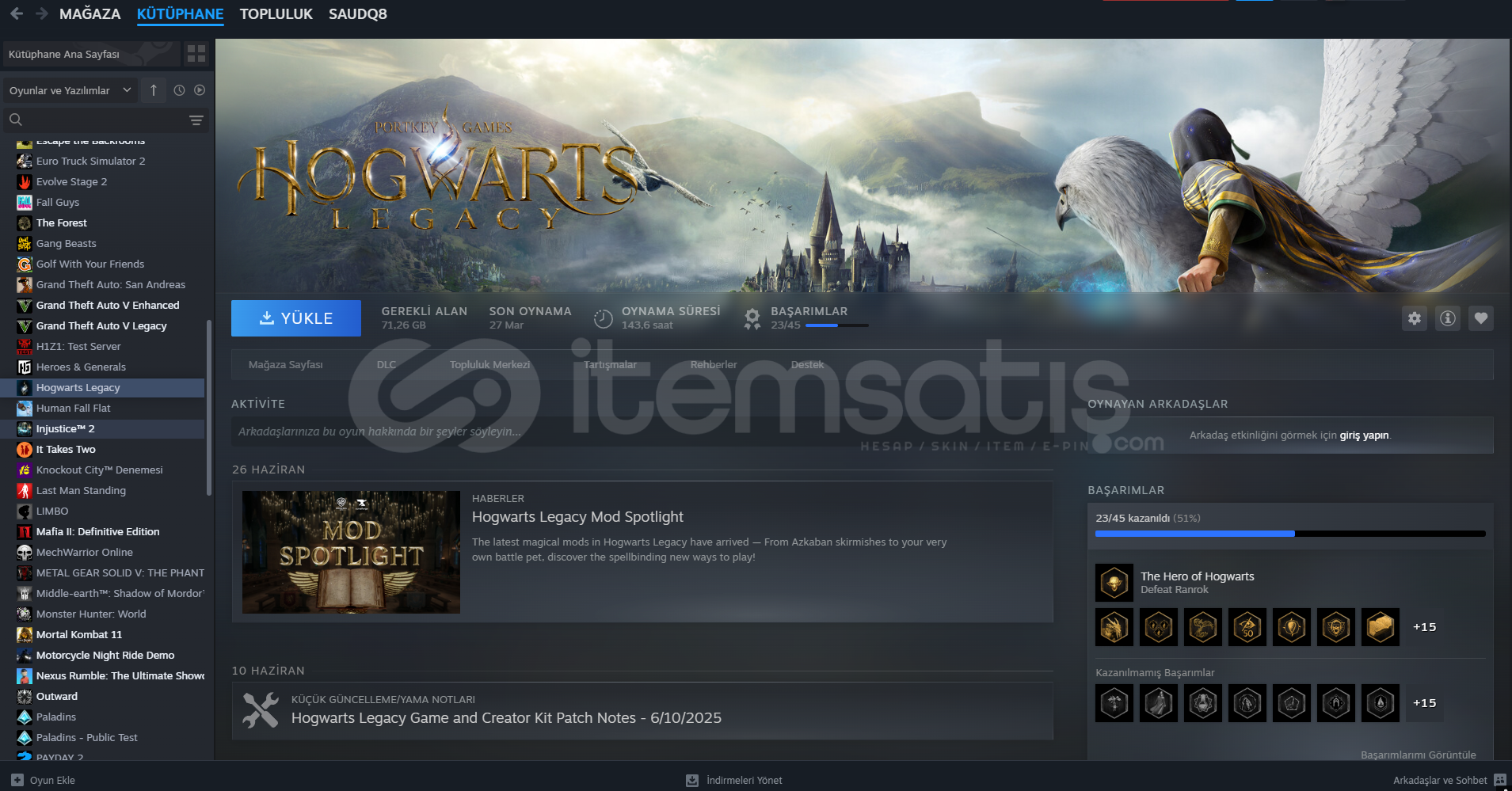Open İndirmeleri Yönet downloads
The width and height of the screenshot is (1512, 791).
coord(734,780)
